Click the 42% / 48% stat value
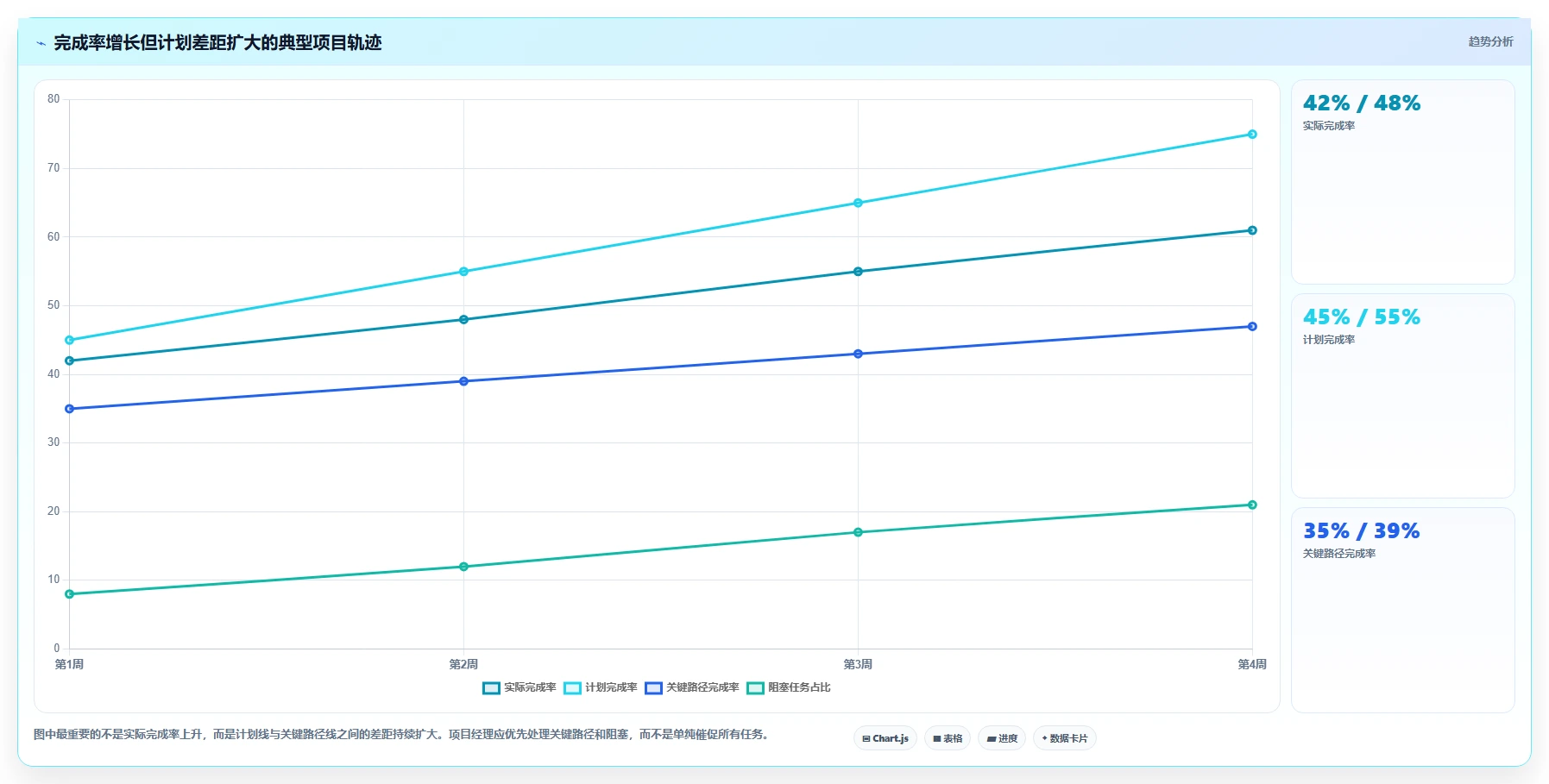Screen dimensions: 1549x784 (1362, 103)
